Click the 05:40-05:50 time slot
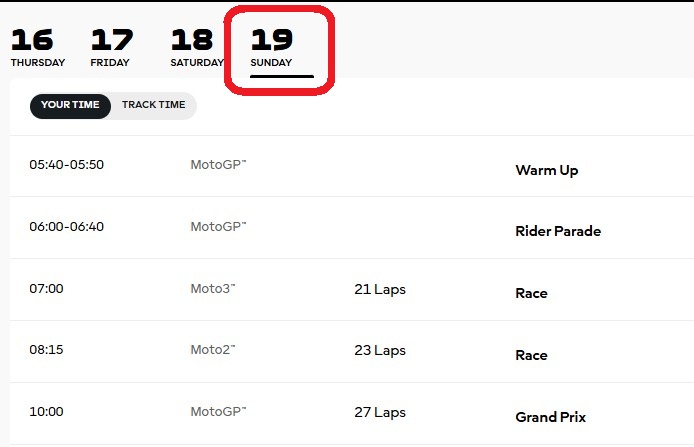This screenshot has height=447, width=694. 66,165
